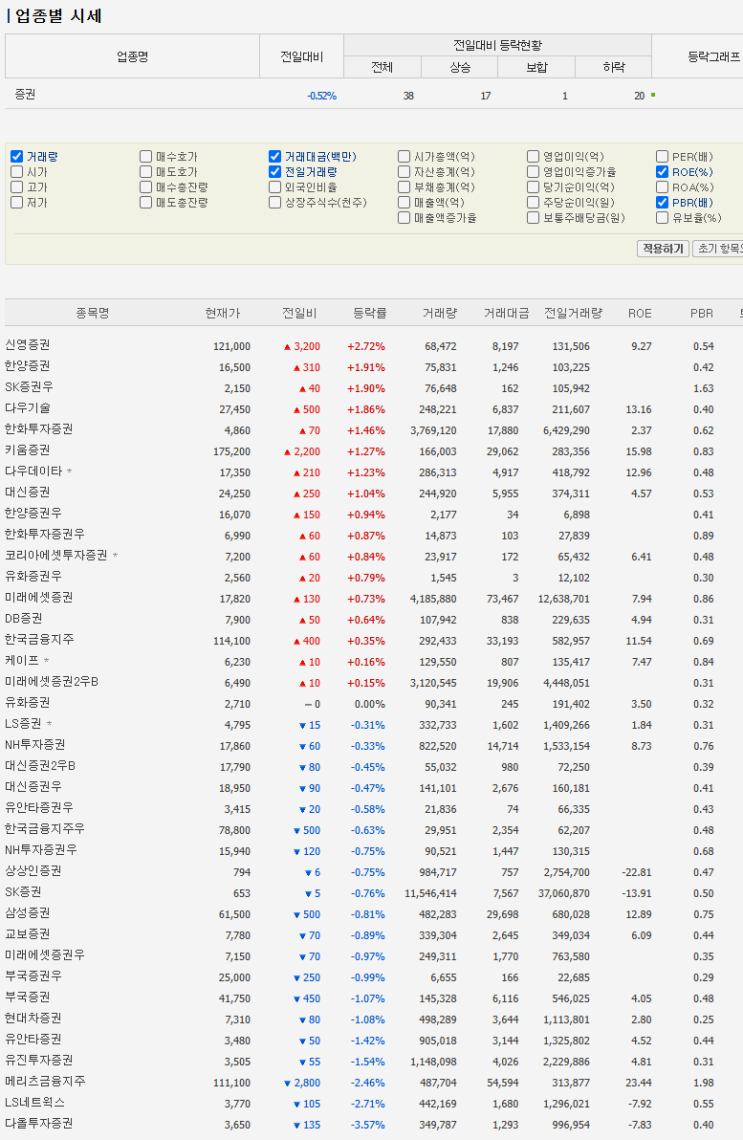Uncheck the 거래량 checkbox
This screenshot has height=1140, width=743.
17,156
